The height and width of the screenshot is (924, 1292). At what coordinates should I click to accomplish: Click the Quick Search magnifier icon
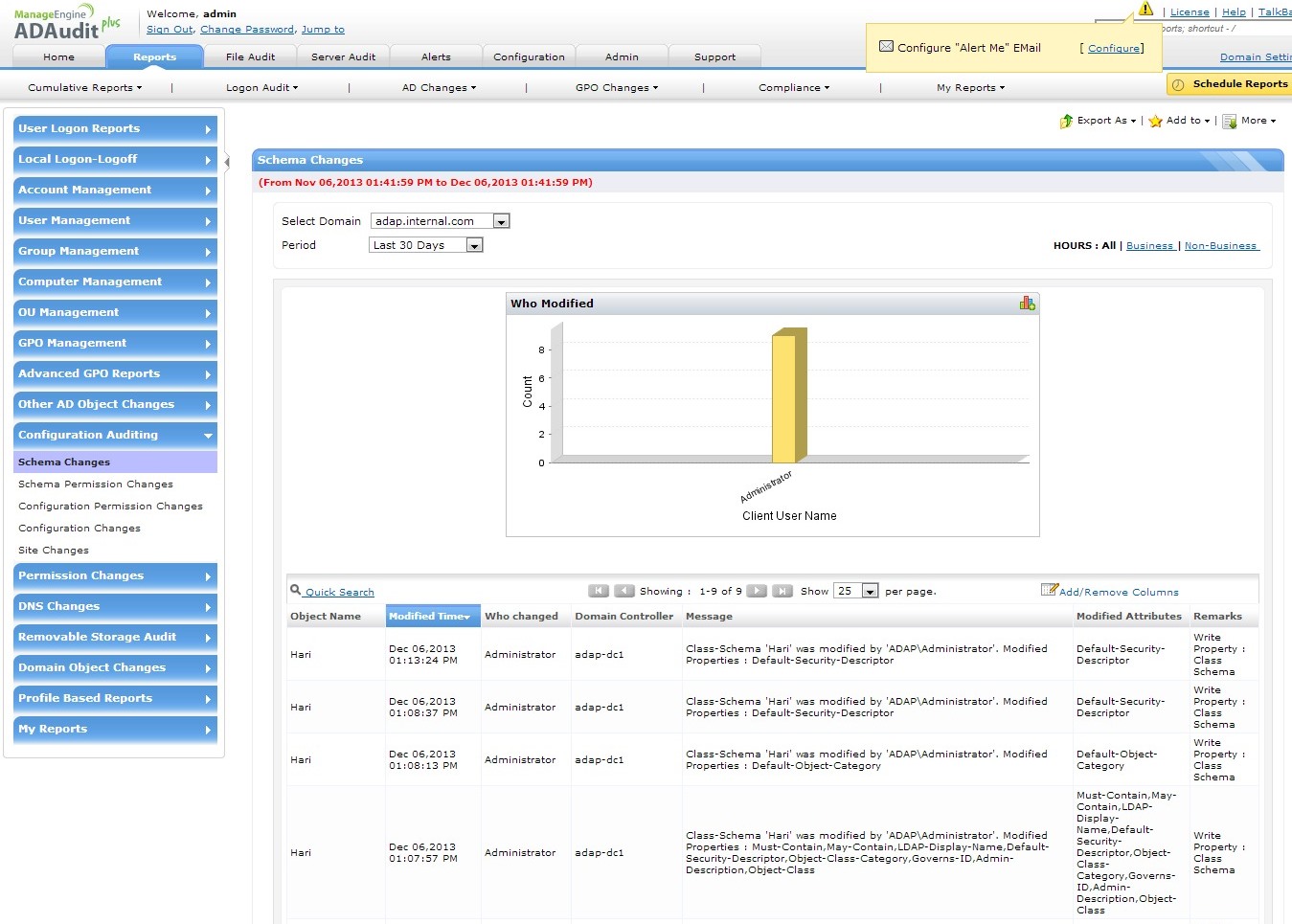click(296, 591)
